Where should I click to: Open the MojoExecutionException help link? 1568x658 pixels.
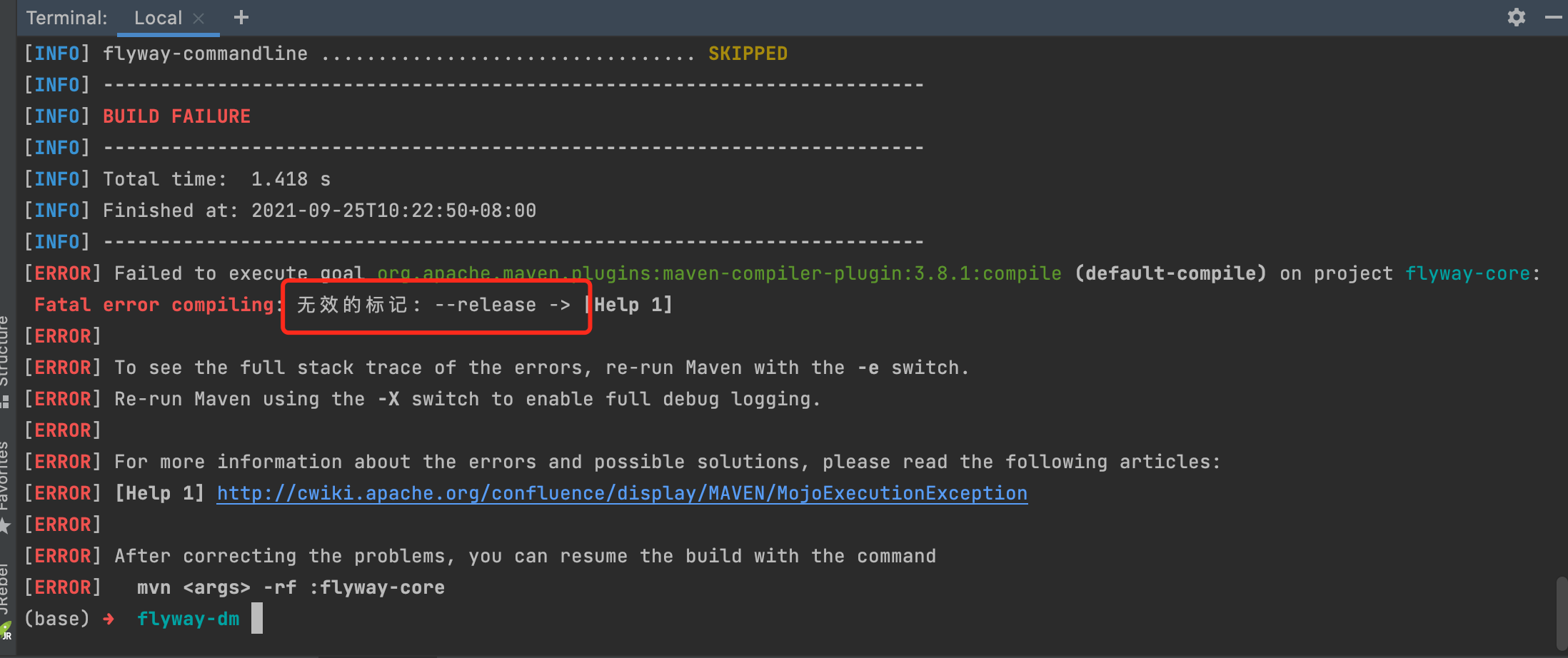click(x=622, y=493)
